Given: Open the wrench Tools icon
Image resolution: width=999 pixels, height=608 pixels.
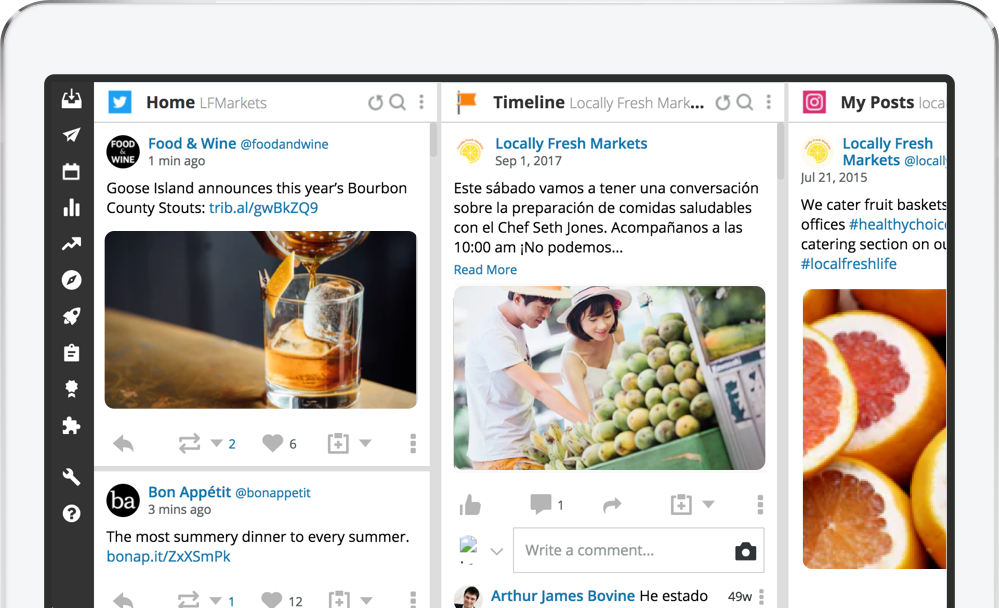Looking at the screenshot, I should coord(71,477).
